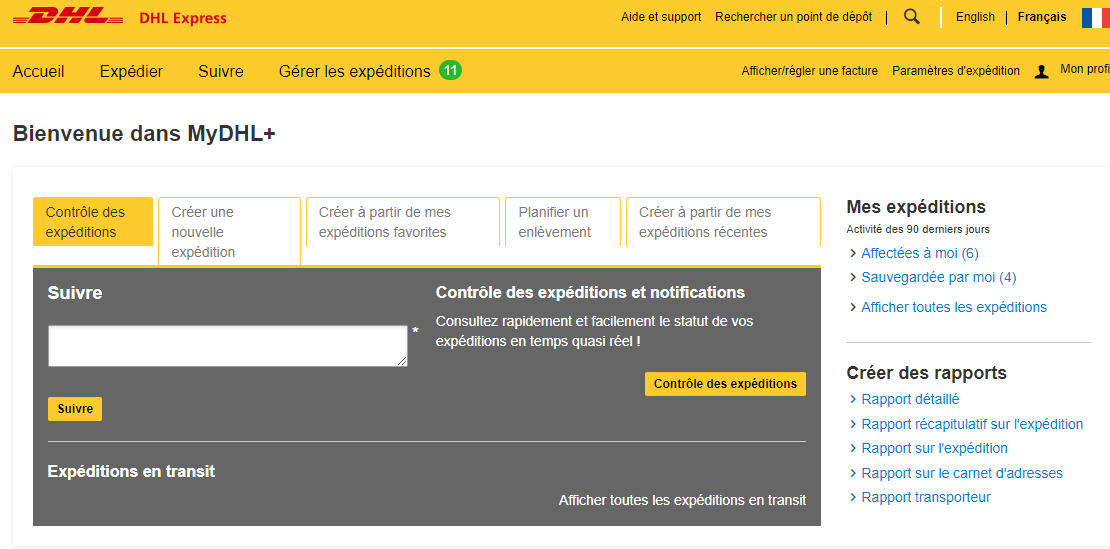Open the Rapport détaillé report link
This screenshot has width=1110, height=549.
(x=910, y=399)
